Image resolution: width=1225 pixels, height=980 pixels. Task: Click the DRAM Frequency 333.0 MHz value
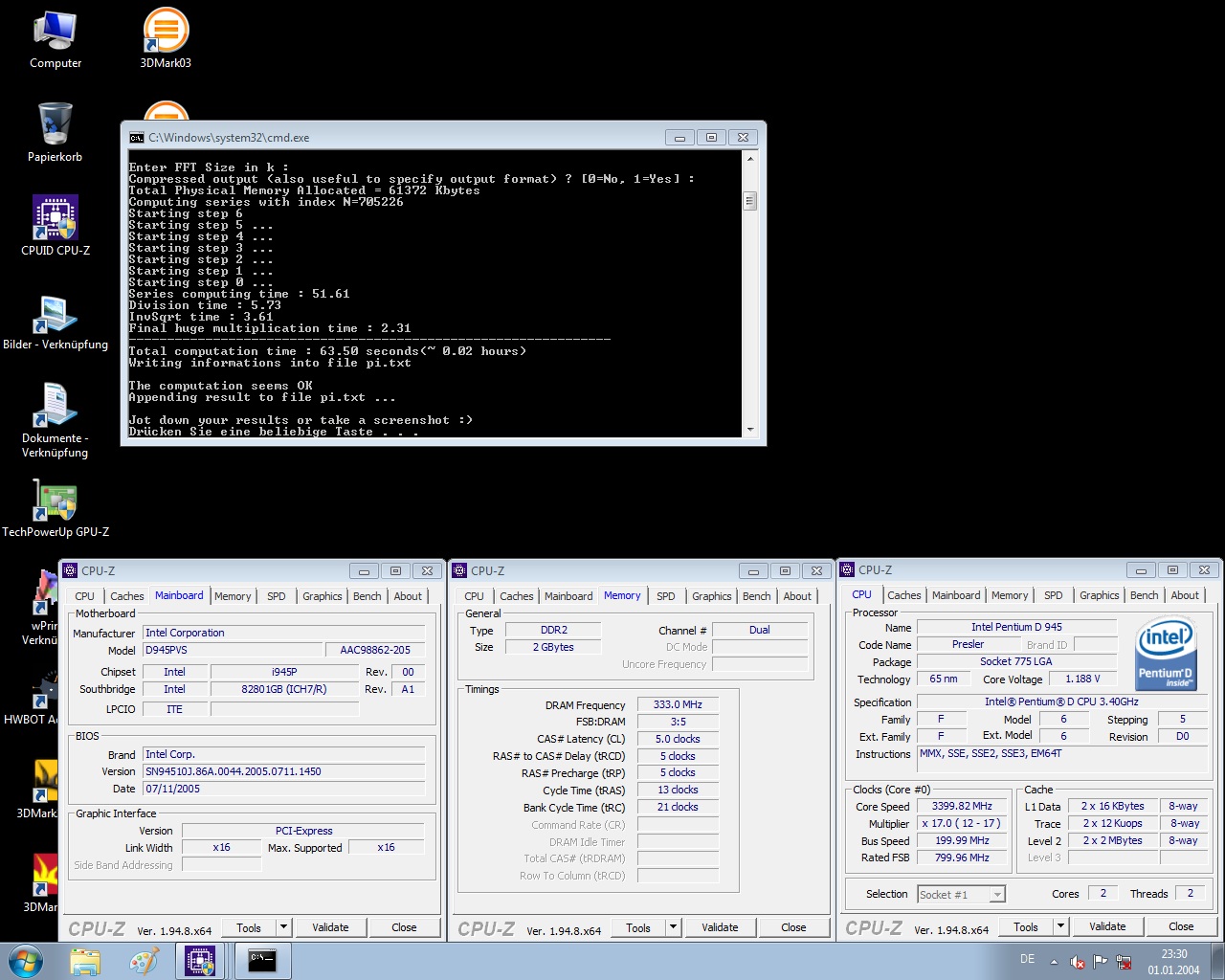tap(678, 704)
